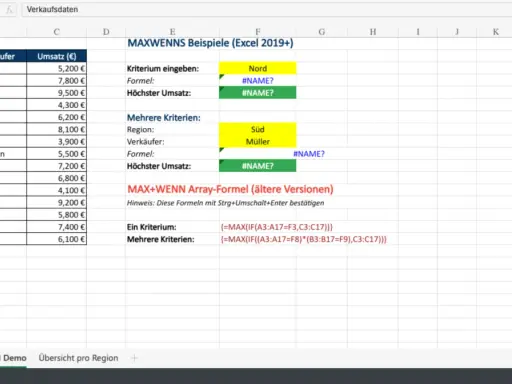512x384 pixels.
Task: Select the MAXWENNS Beispiele title cell
Action: pyautogui.click(x=210, y=43)
